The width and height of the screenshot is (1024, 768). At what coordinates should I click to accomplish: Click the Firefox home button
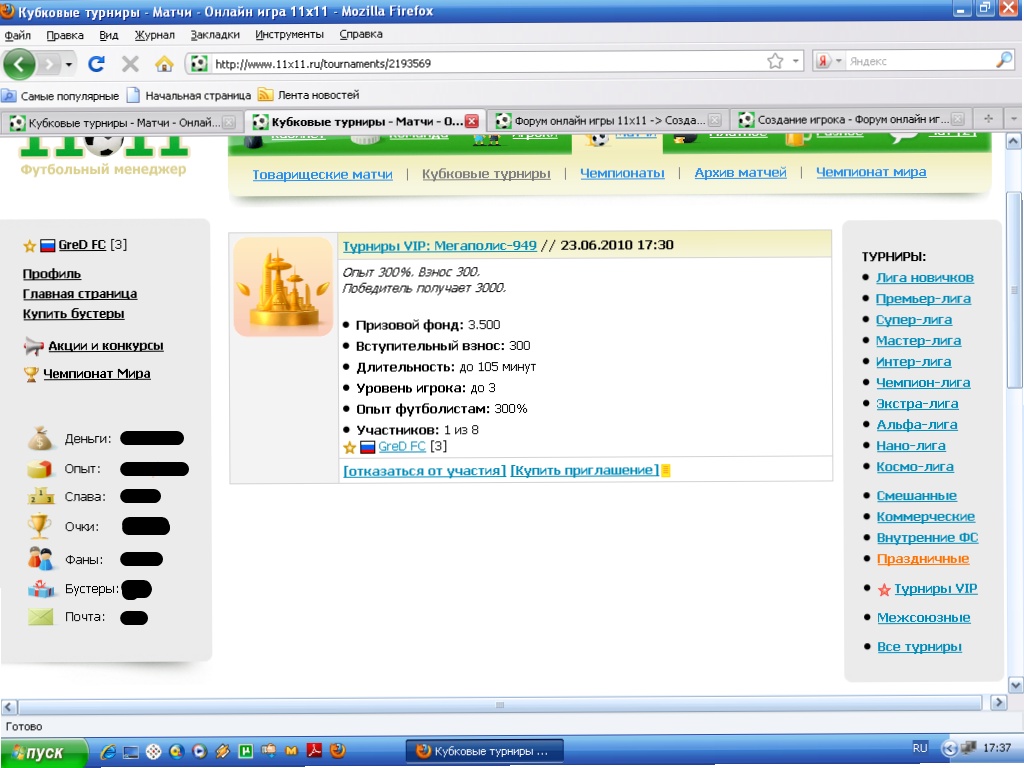coord(164,63)
